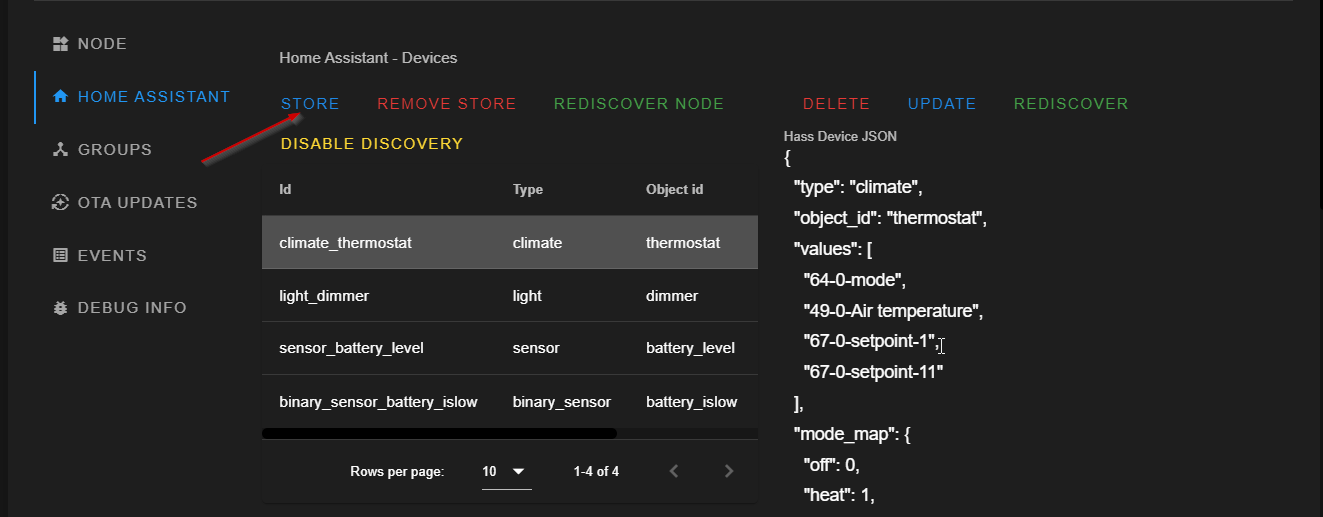
Task: Click the Home Assistant house icon
Action: 60,97
